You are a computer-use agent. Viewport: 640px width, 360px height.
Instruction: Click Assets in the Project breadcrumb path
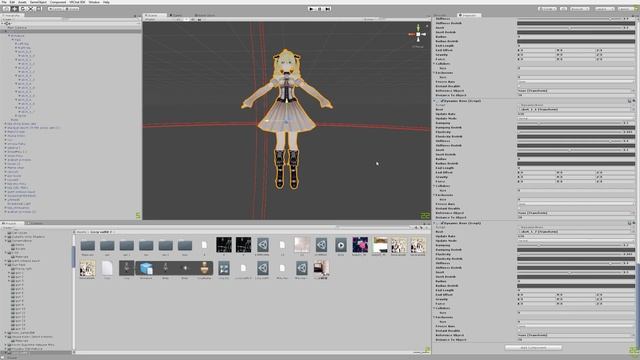(81, 232)
